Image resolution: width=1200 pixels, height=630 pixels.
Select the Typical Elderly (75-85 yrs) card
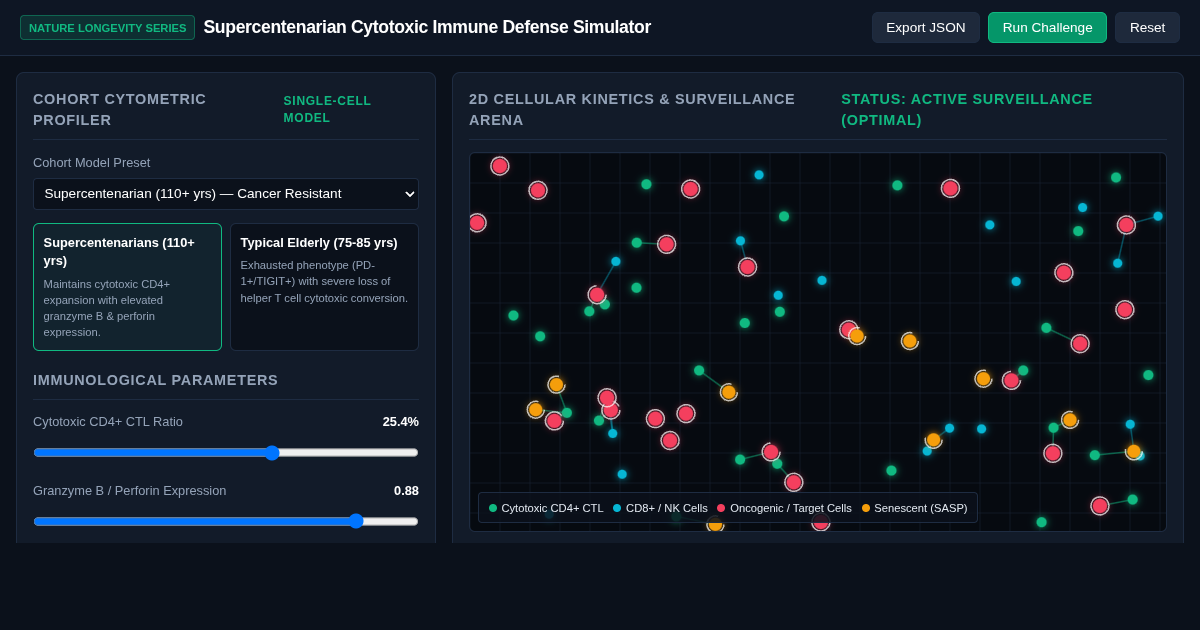coord(324,287)
